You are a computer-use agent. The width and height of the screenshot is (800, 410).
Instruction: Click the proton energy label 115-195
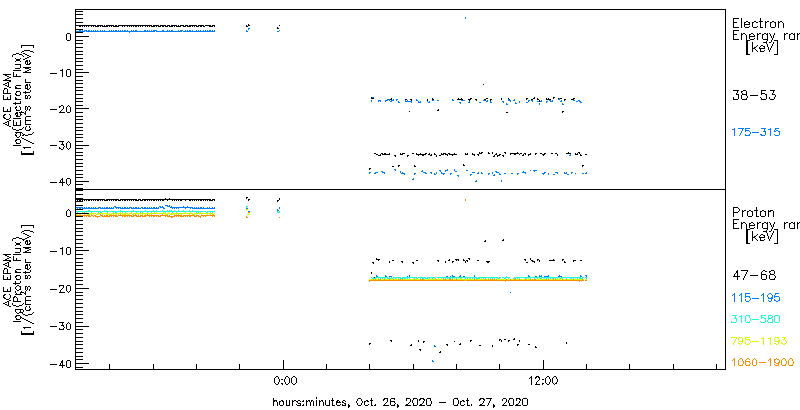point(756,298)
